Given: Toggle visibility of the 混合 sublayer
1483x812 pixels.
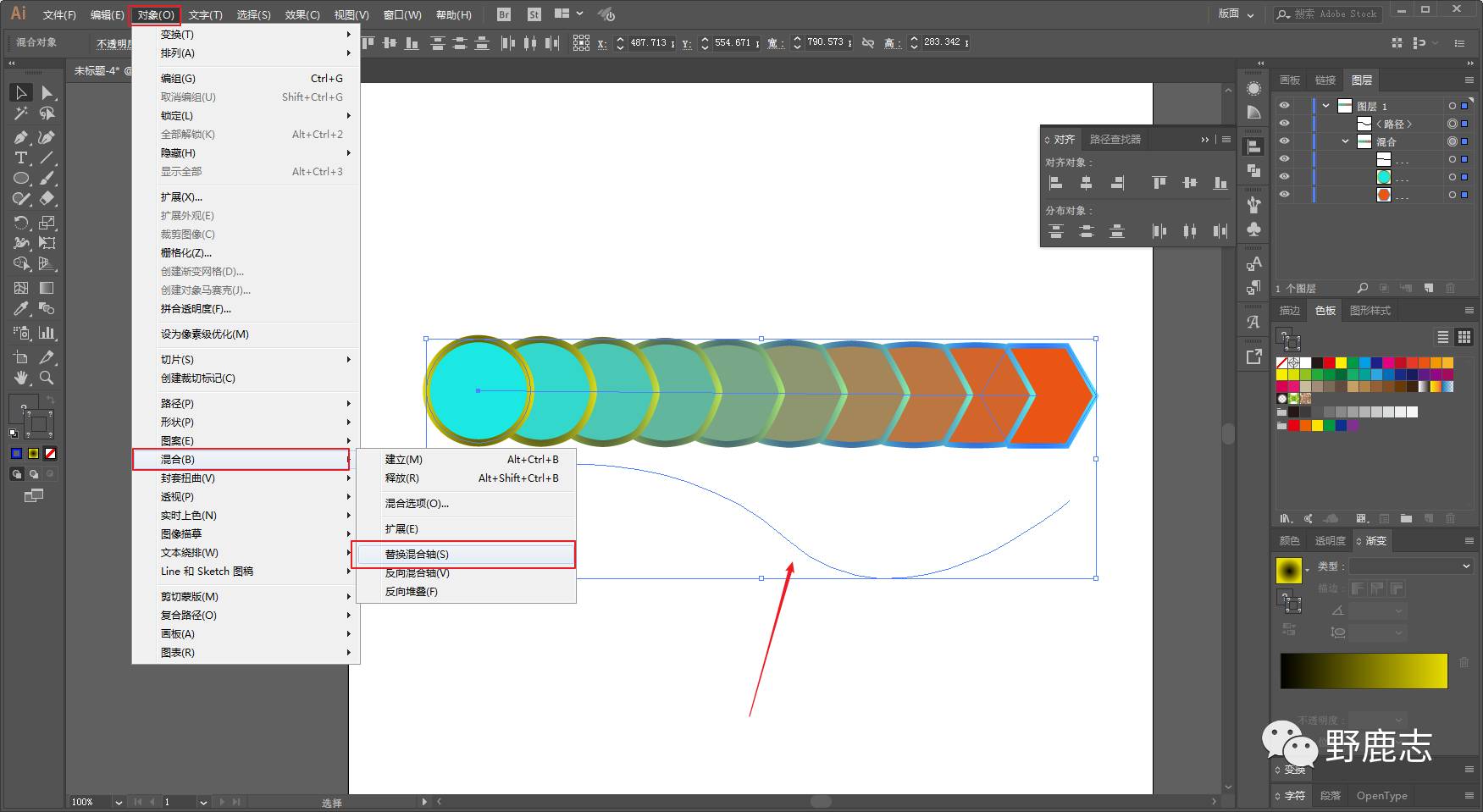Looking at the screenshot, I should point(1285,141).
